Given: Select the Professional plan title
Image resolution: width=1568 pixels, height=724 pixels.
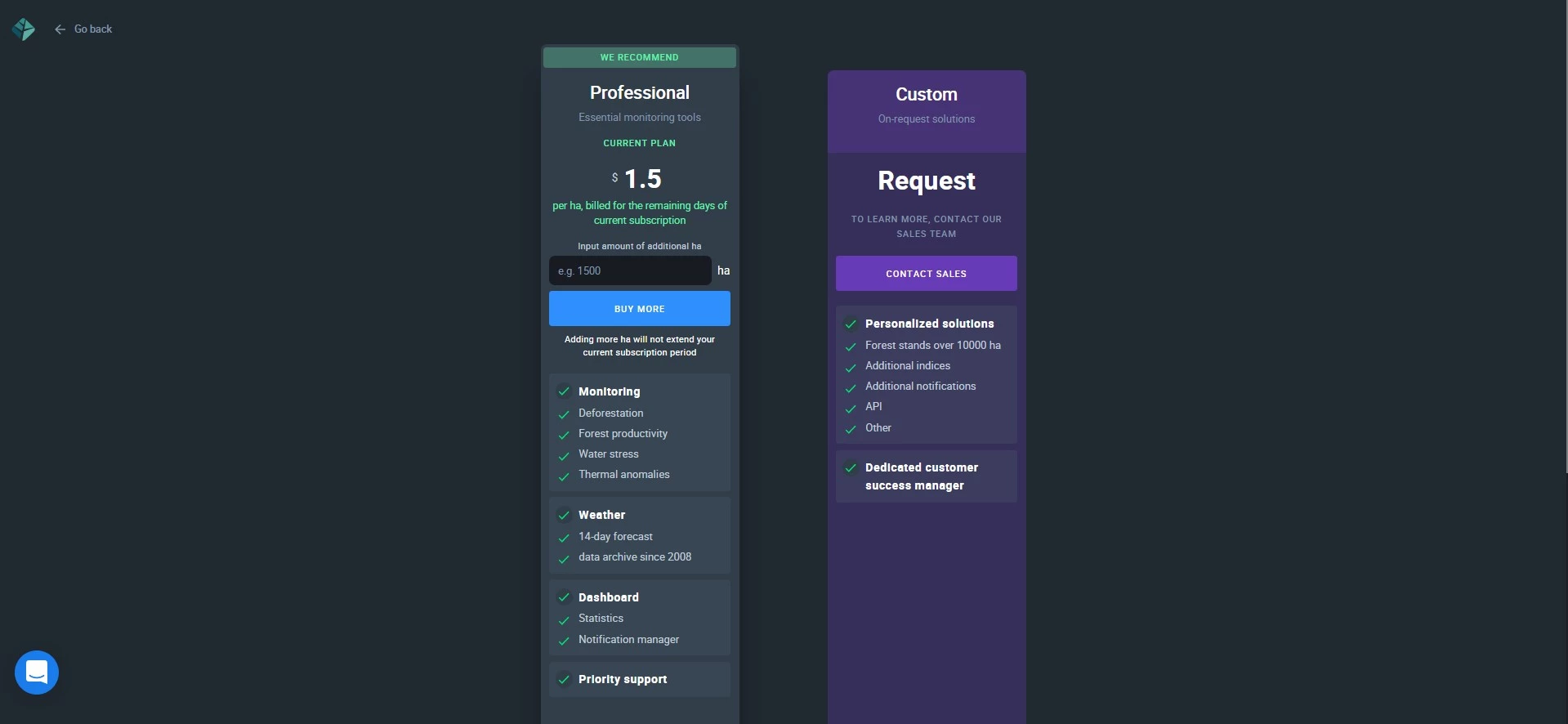Looking at the screenshot, I should tap(639, 93).
